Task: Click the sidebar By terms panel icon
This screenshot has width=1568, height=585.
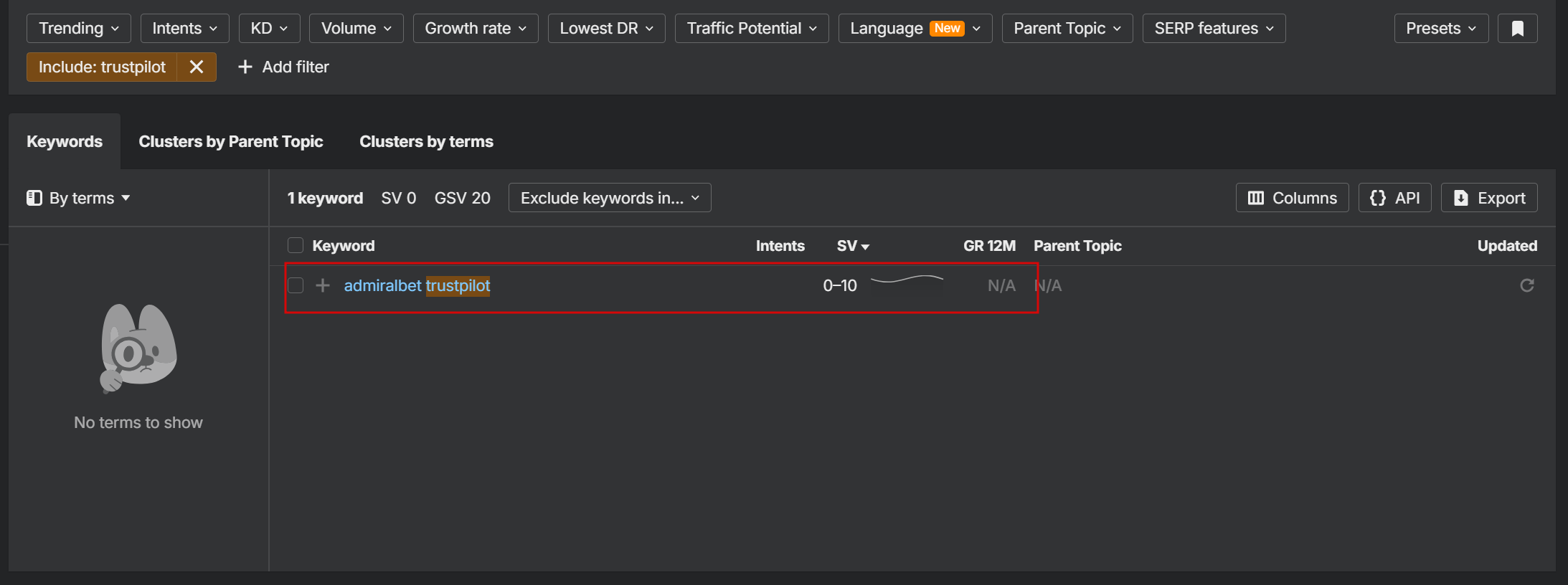Action: coord(34,198)
